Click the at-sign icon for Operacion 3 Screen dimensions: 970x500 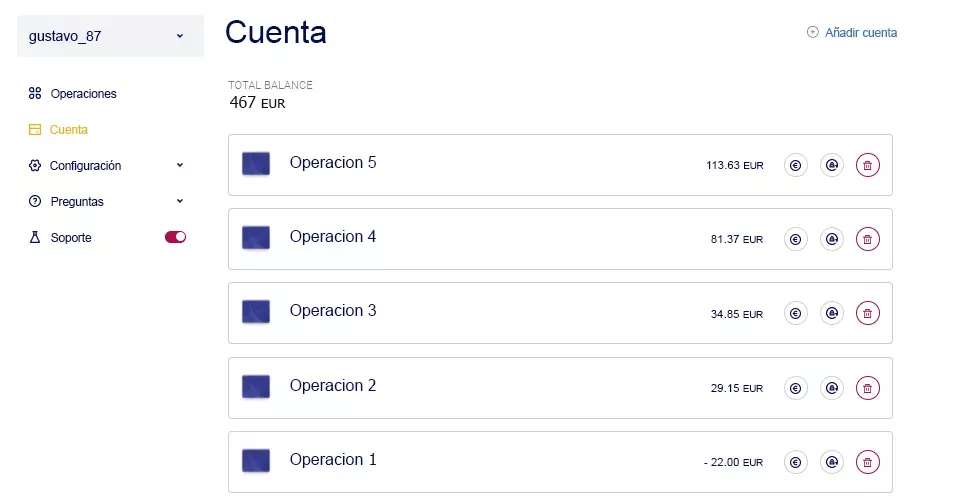(831, 314)
